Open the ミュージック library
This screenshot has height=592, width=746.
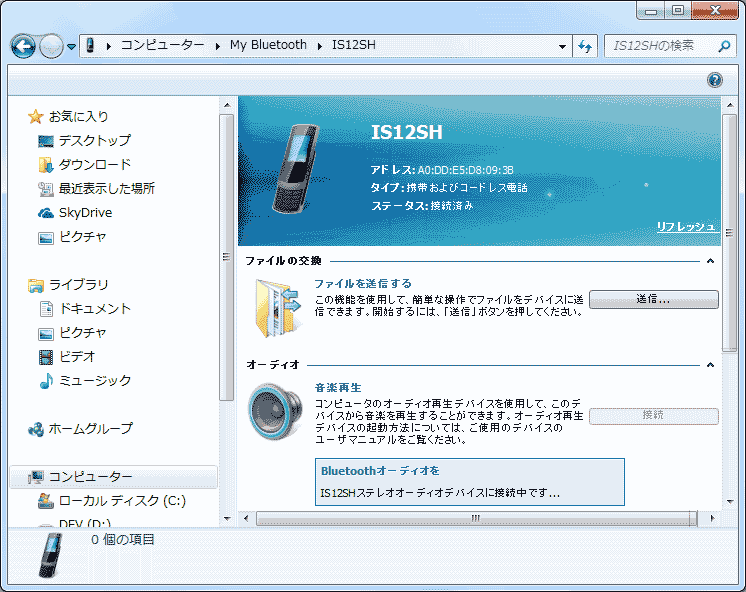pyautogui.click(x=95, y=380)
